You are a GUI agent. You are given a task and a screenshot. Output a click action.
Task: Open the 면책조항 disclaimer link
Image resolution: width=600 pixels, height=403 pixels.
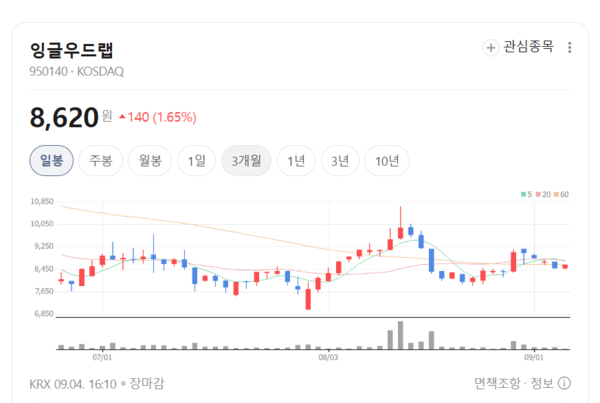coord(497,383)
